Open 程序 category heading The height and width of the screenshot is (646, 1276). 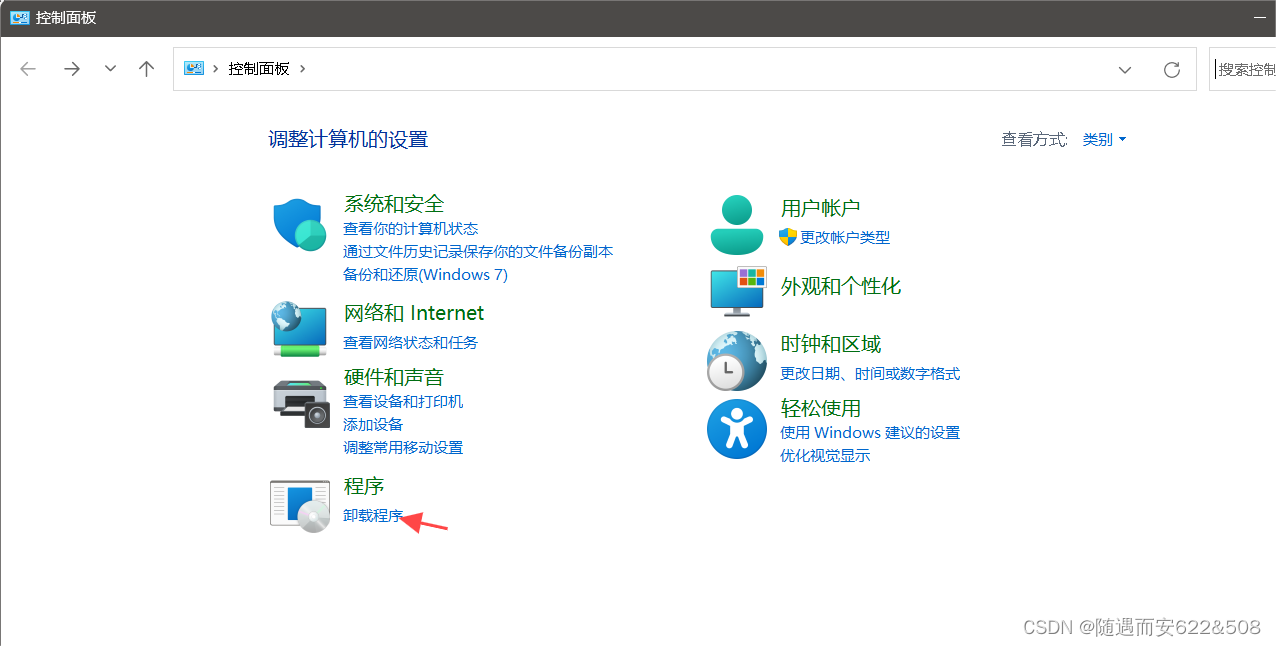(x=364, y=487)
